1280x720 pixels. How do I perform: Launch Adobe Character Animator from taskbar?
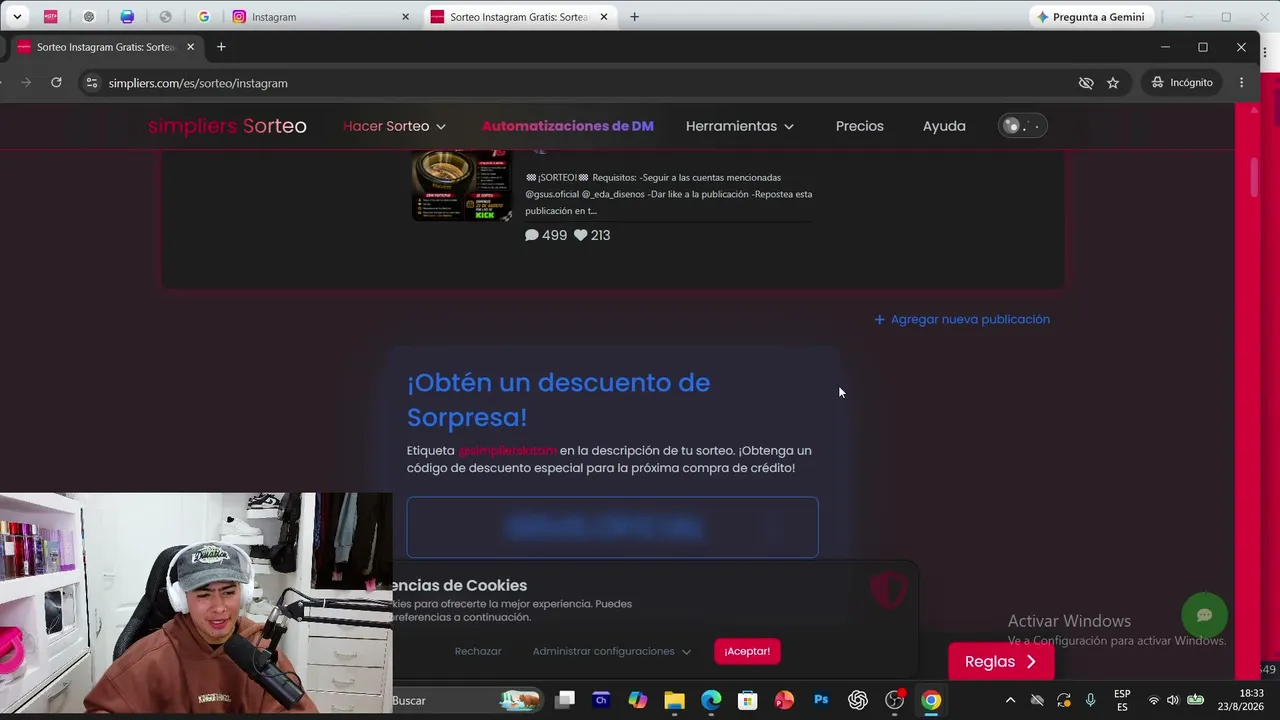click(x=601, y=700)
